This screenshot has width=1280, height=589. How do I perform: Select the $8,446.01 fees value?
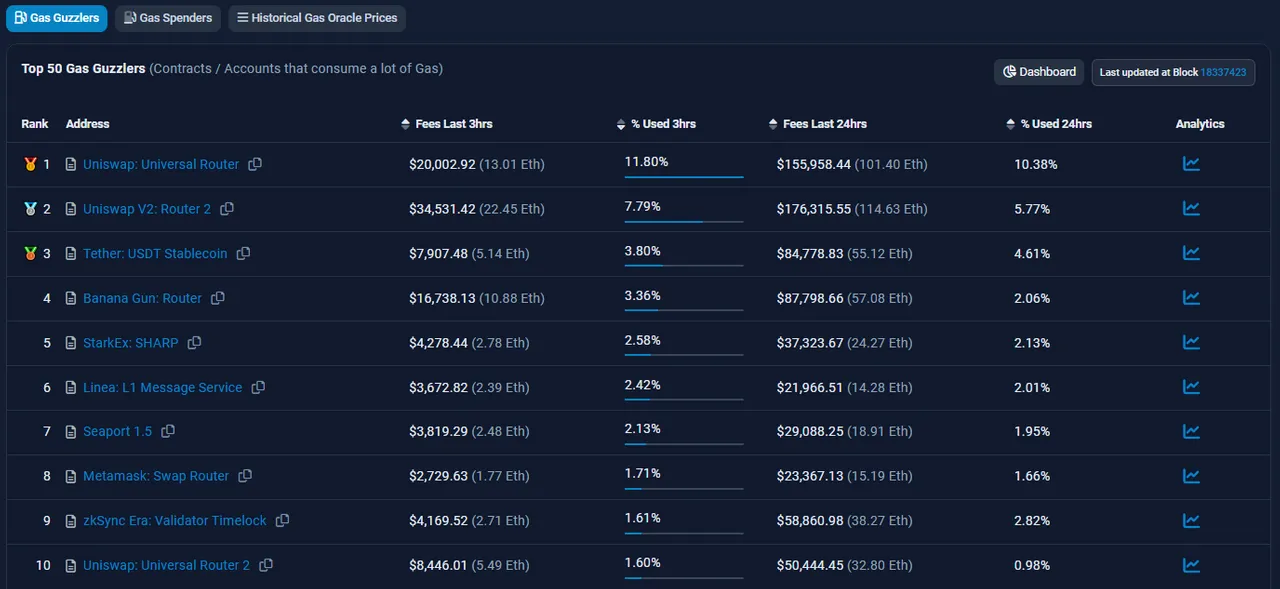pos(438,565)
